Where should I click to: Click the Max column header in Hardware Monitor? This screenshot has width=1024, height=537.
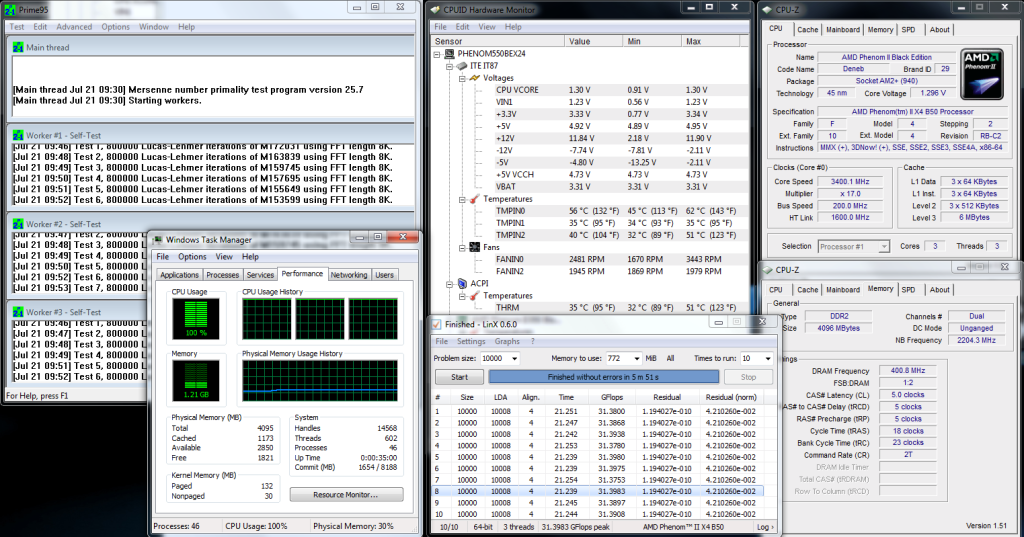tap(711, 41)
